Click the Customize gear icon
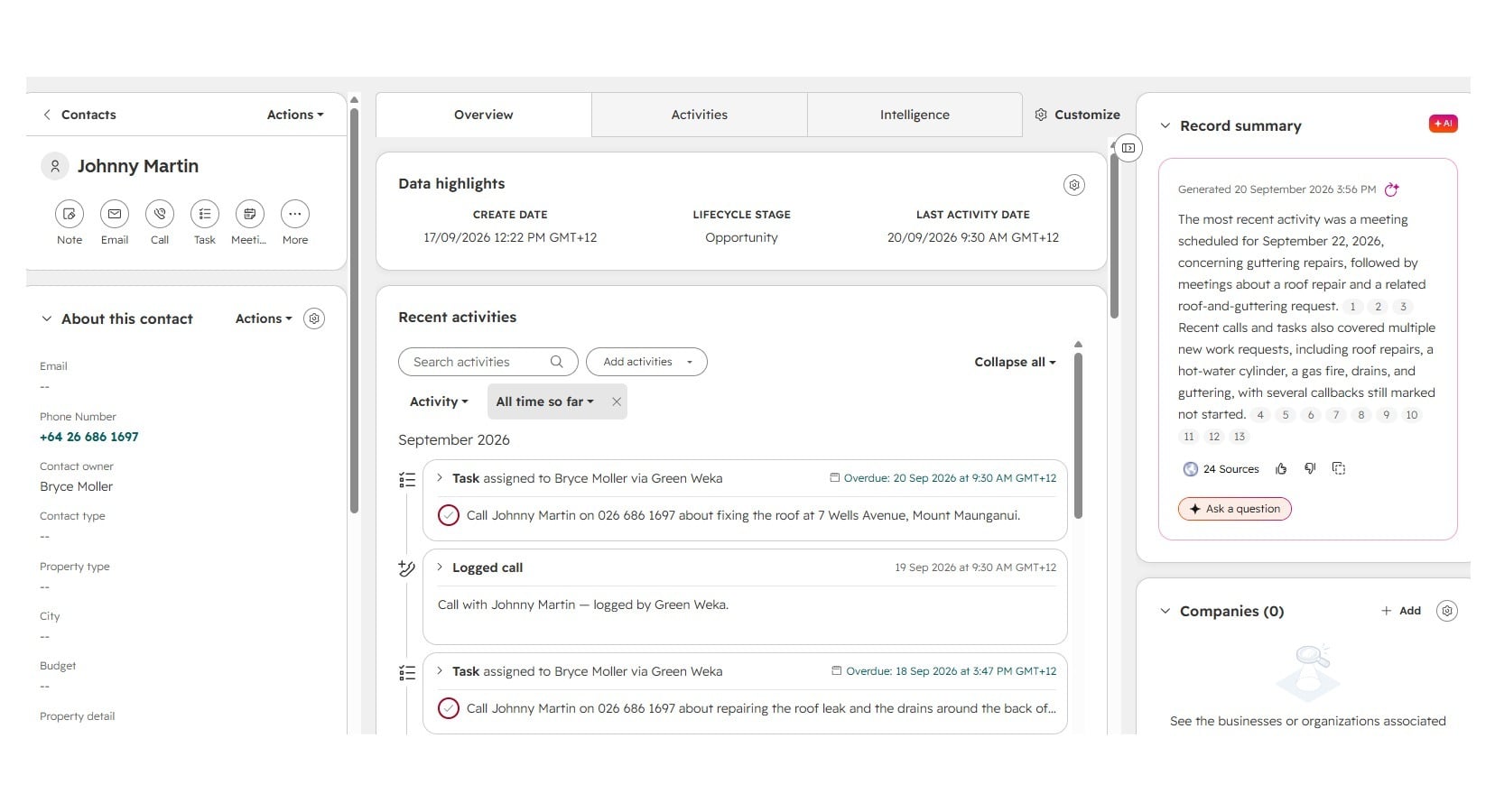The width and height of the screenshot is (1495, 812). point(1041,115)
